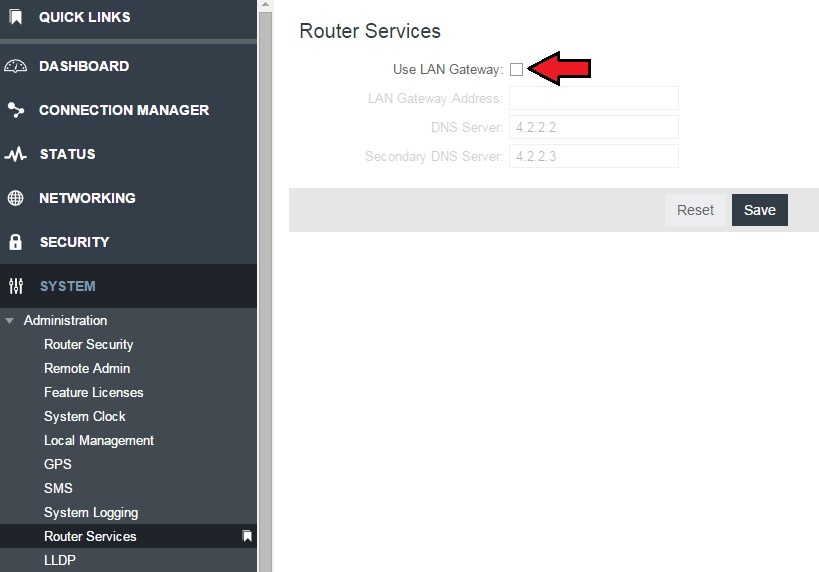
Task: Click the Status pulse icon
Action: (x=15, y=154)
